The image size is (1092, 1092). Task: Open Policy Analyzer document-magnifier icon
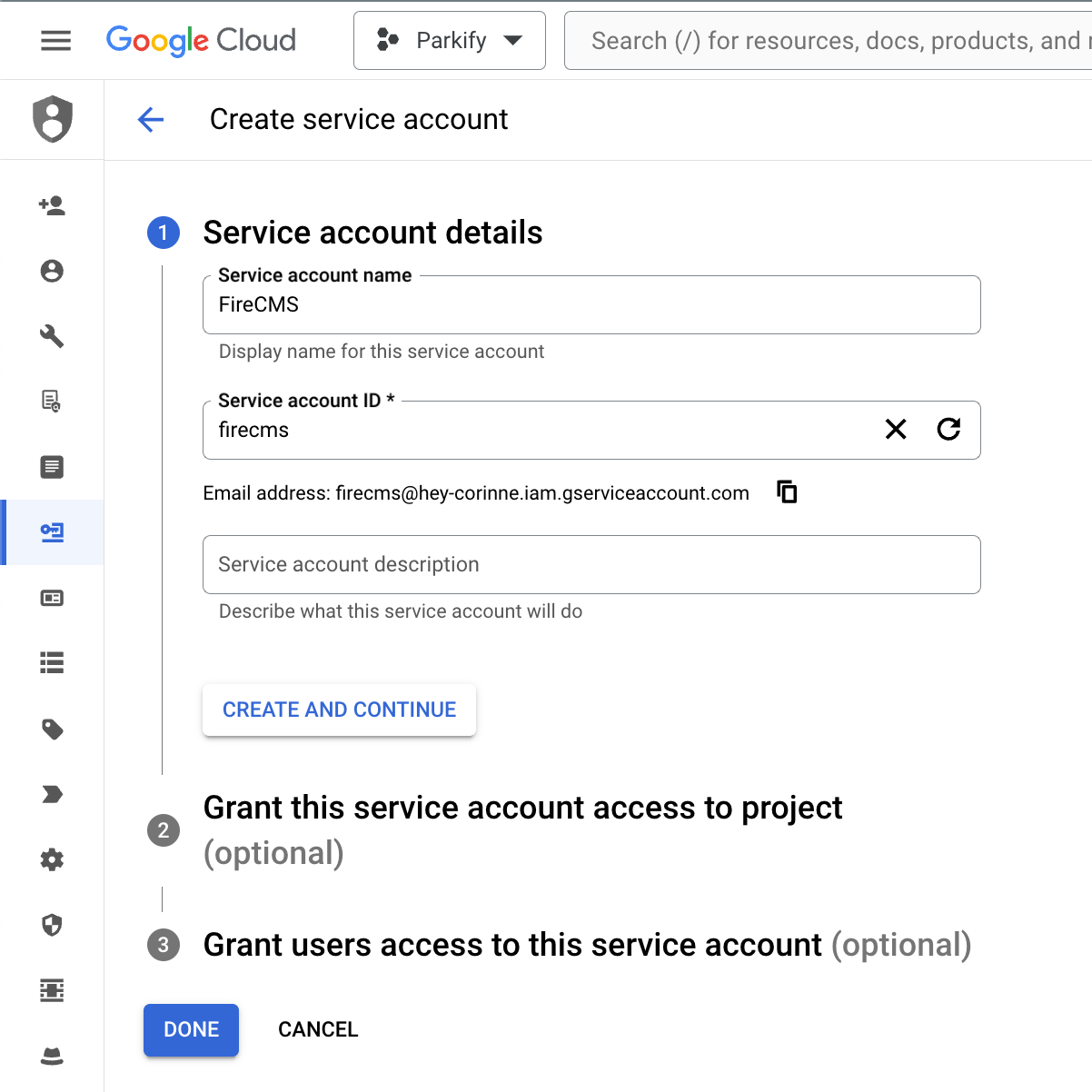tap(52, 401)
